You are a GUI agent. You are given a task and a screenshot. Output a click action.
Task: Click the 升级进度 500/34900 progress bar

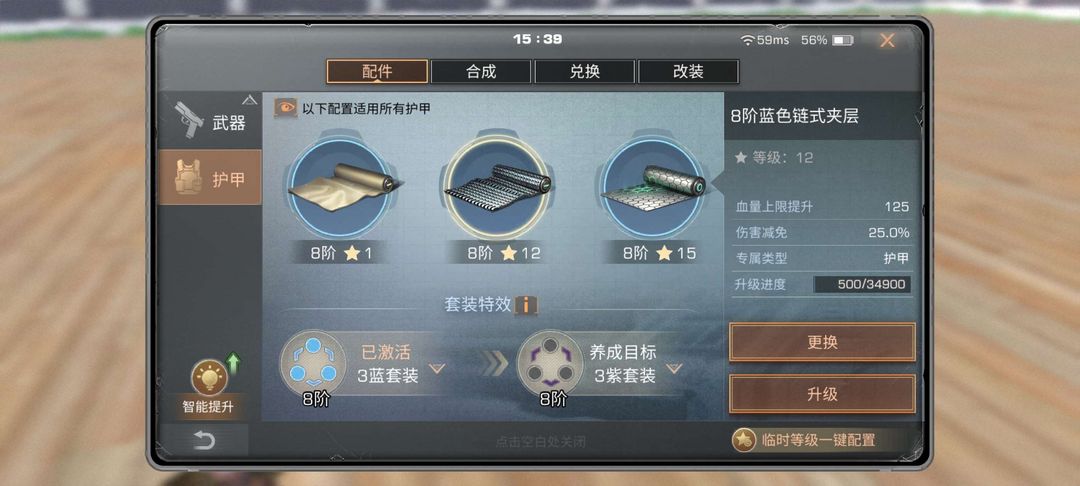click(862, 284)
